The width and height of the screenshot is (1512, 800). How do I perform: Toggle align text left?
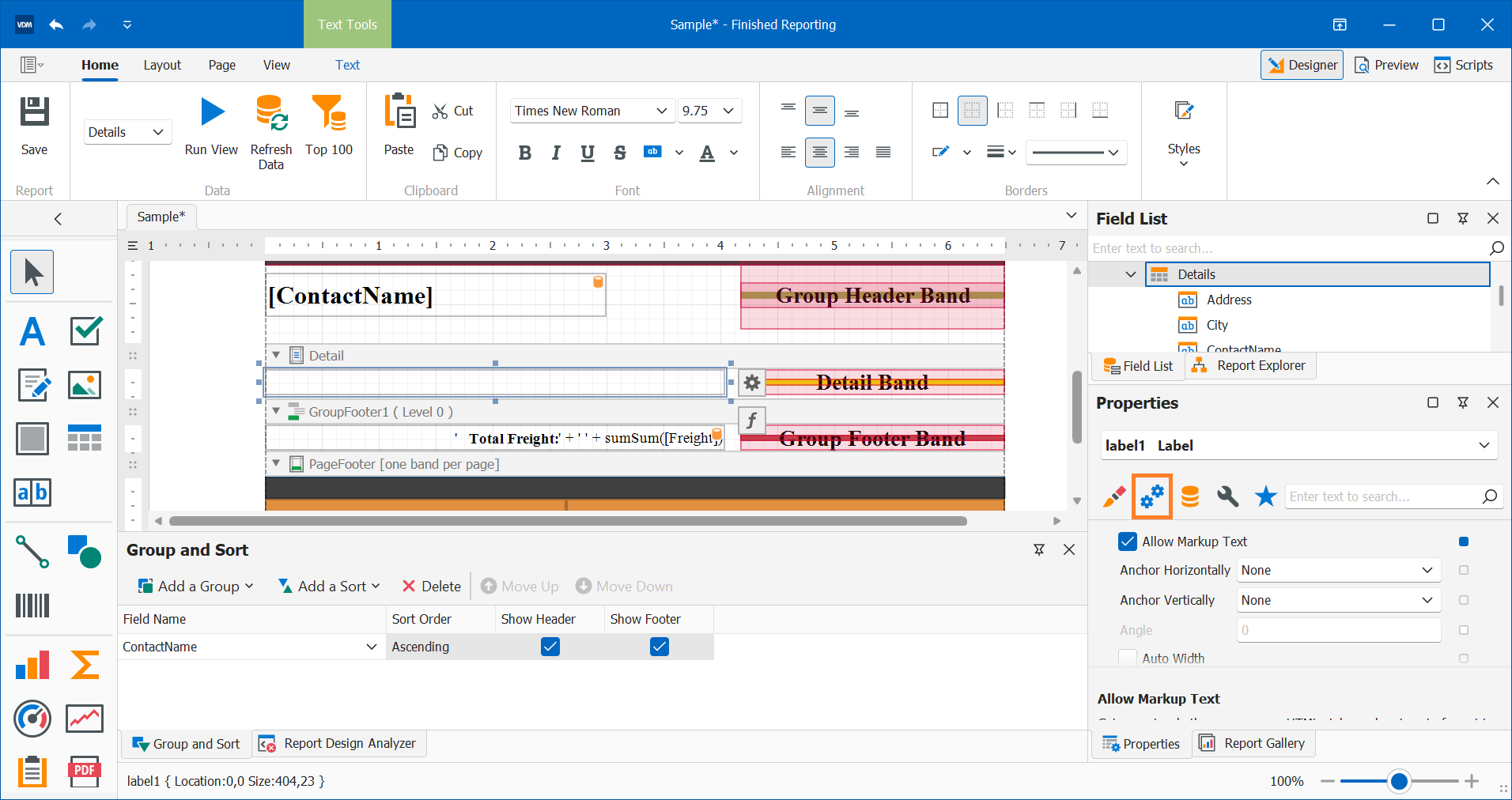tap(788, 152)
